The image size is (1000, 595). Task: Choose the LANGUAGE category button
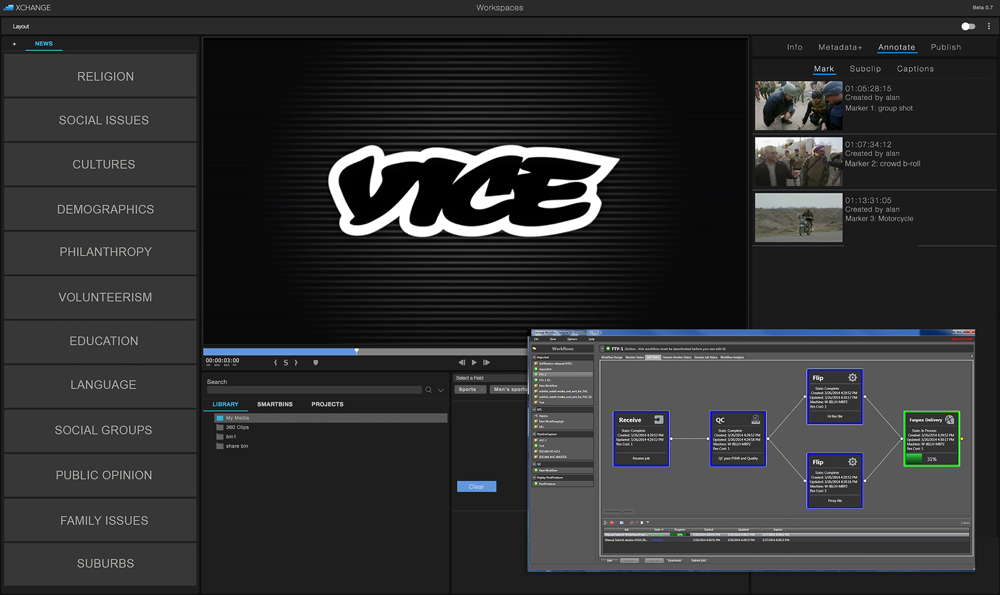click(x=101, y=385)
